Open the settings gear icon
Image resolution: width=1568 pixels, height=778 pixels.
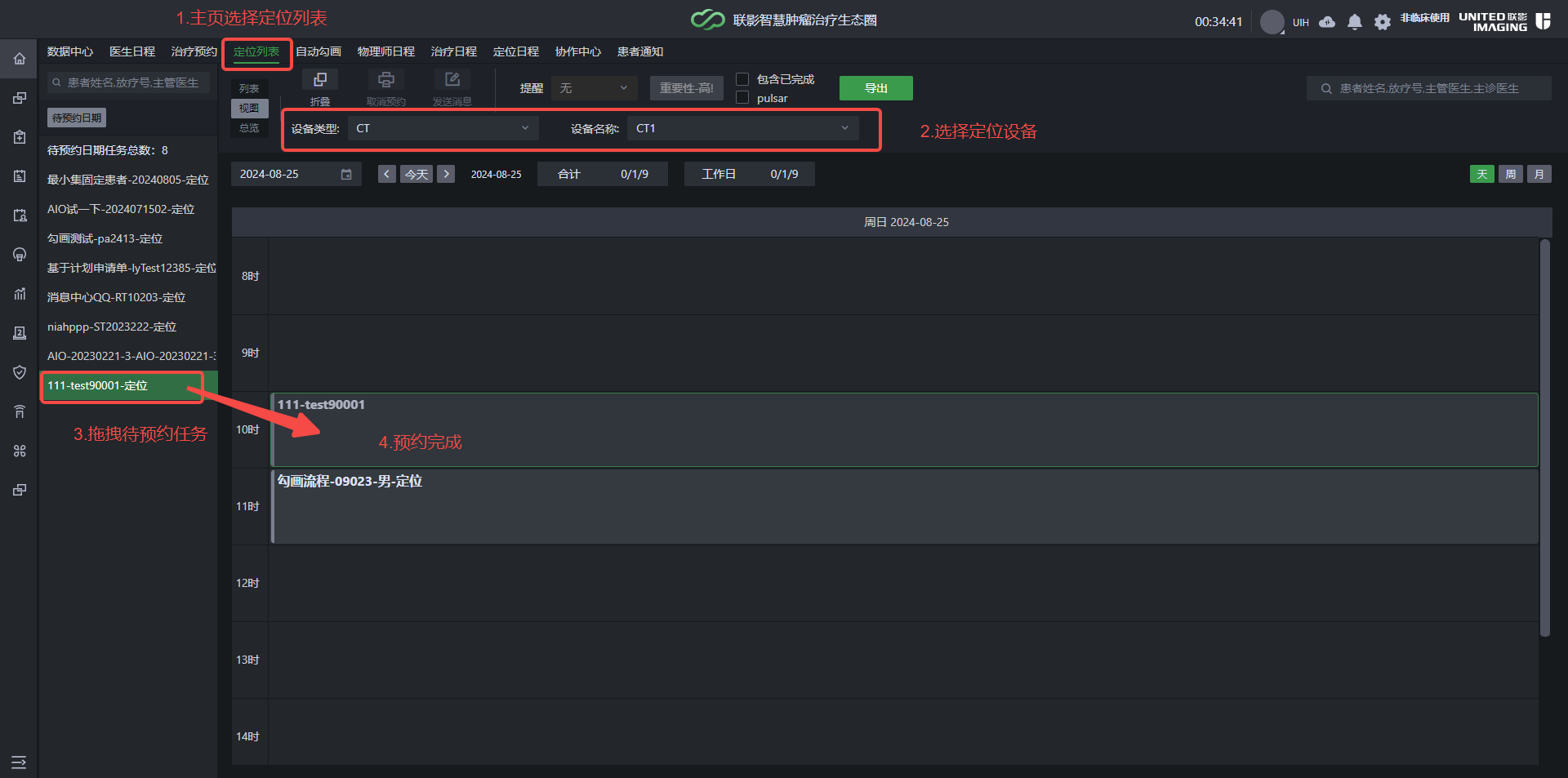coord(1382,22)
